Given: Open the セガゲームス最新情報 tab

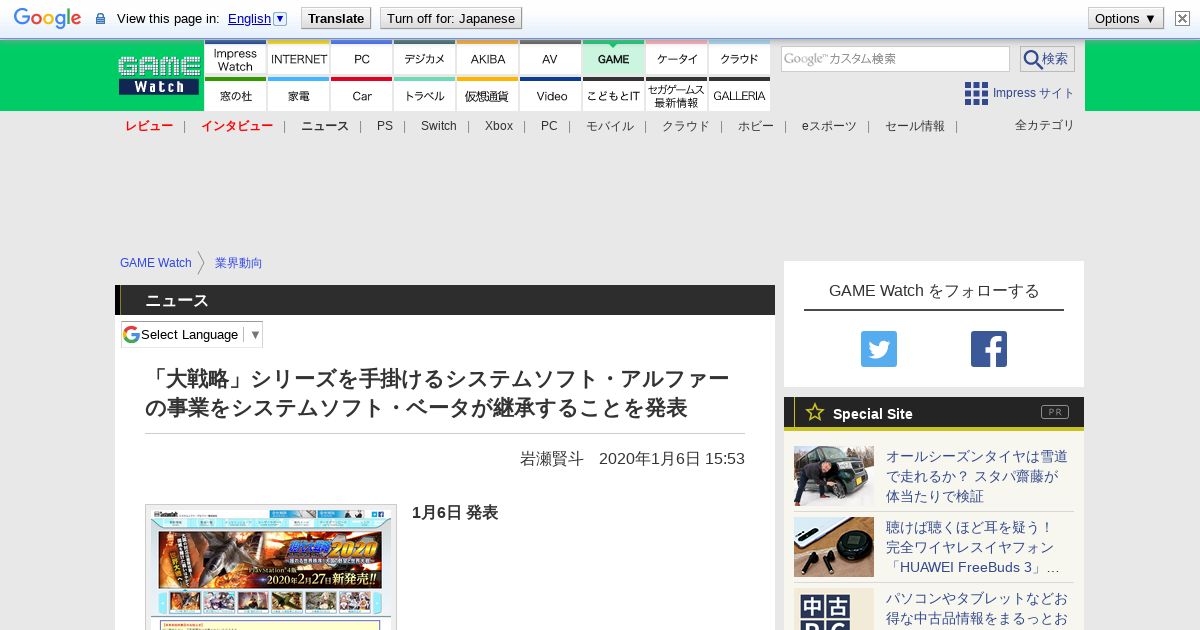Looking at the screenshot, I should 676,95.
